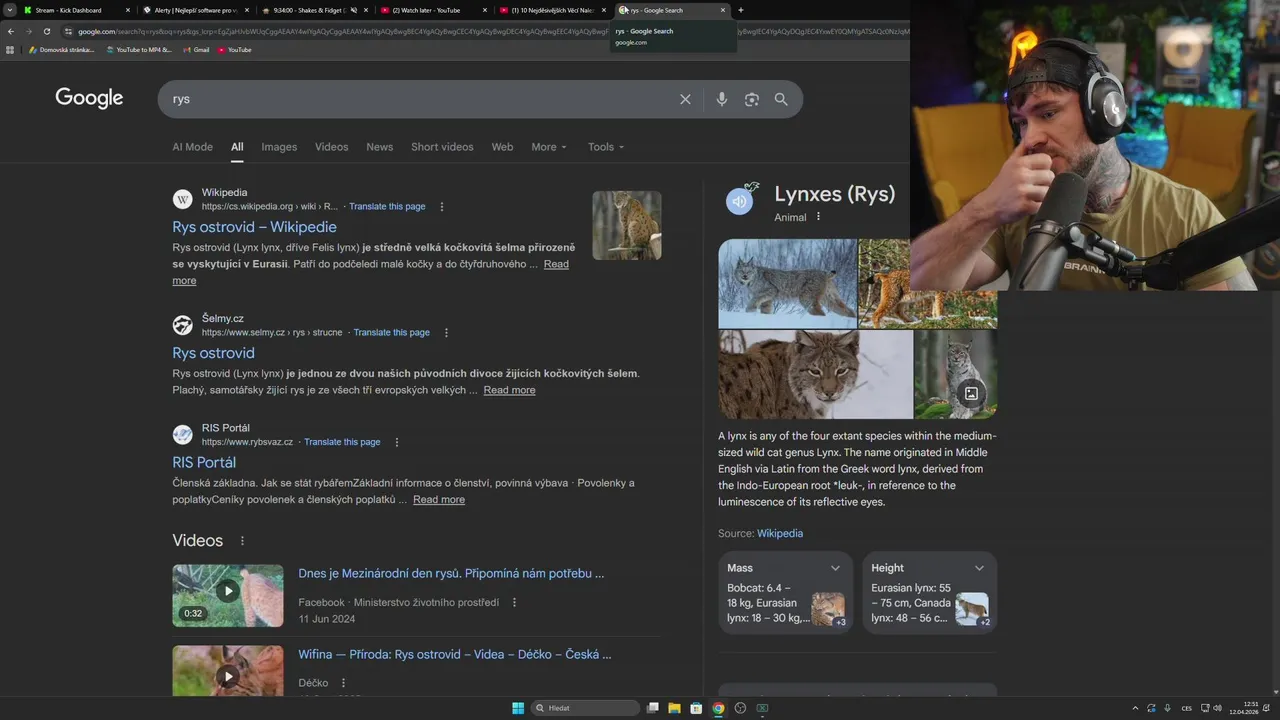Image resolution: width=1280 pixels, height=720 pixels.
Task: Open AI Mode search tab
Action: (192, 147)
